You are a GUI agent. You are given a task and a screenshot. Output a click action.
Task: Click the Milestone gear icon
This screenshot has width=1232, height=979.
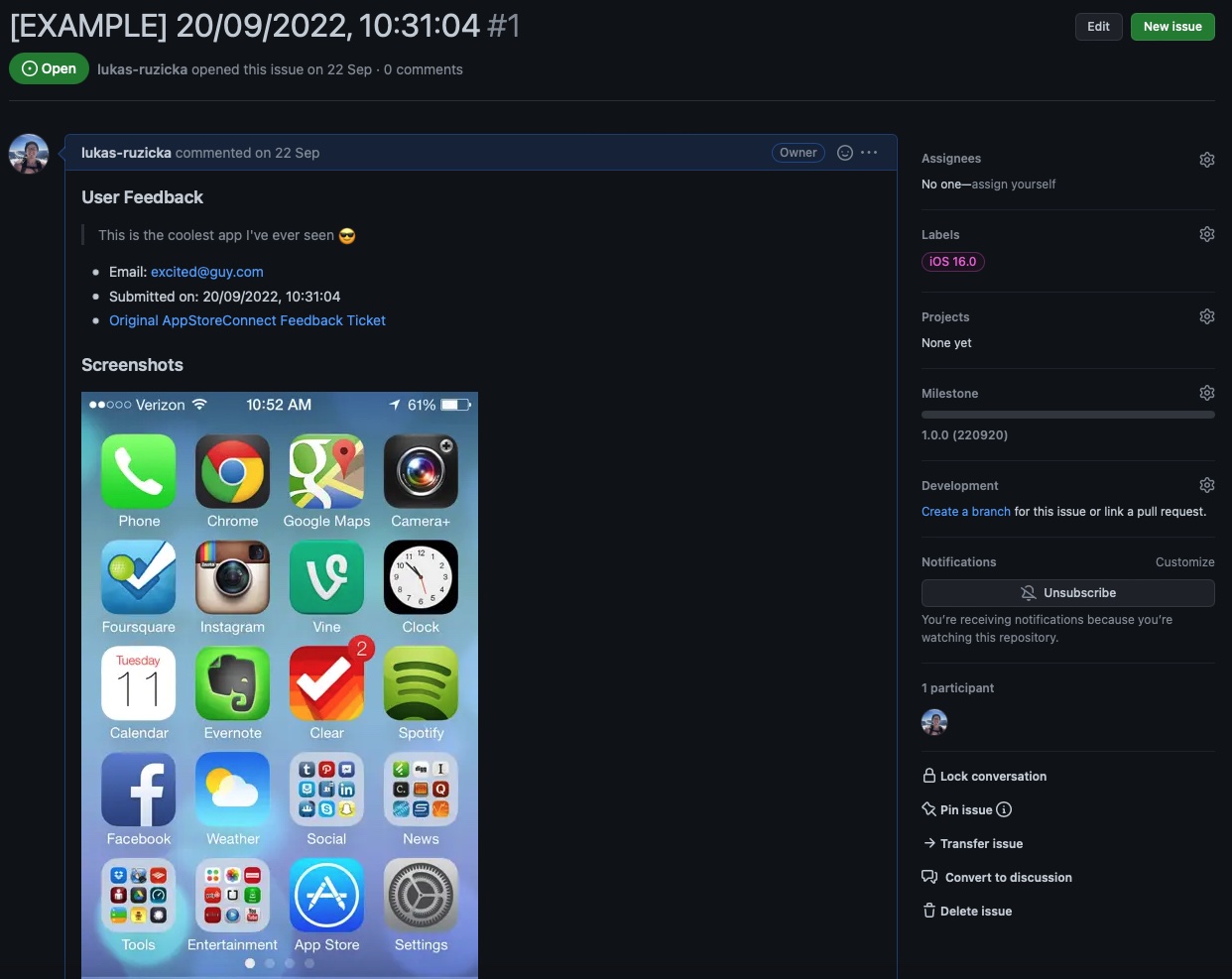1207,393
